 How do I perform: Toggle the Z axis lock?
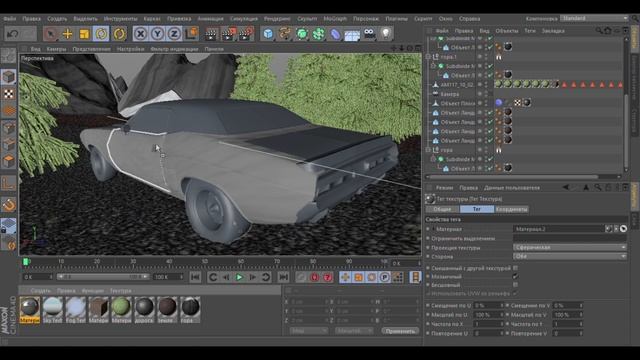point(174,33)
